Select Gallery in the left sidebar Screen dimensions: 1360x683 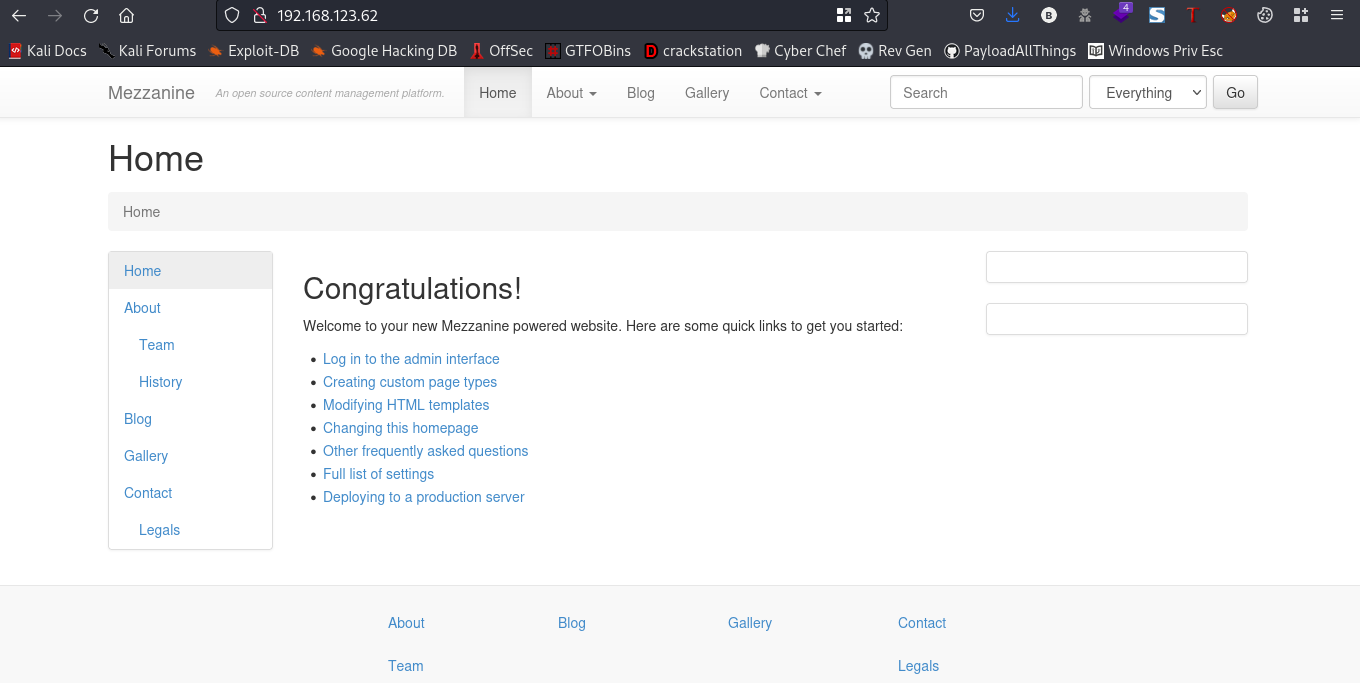pos(190,456)
